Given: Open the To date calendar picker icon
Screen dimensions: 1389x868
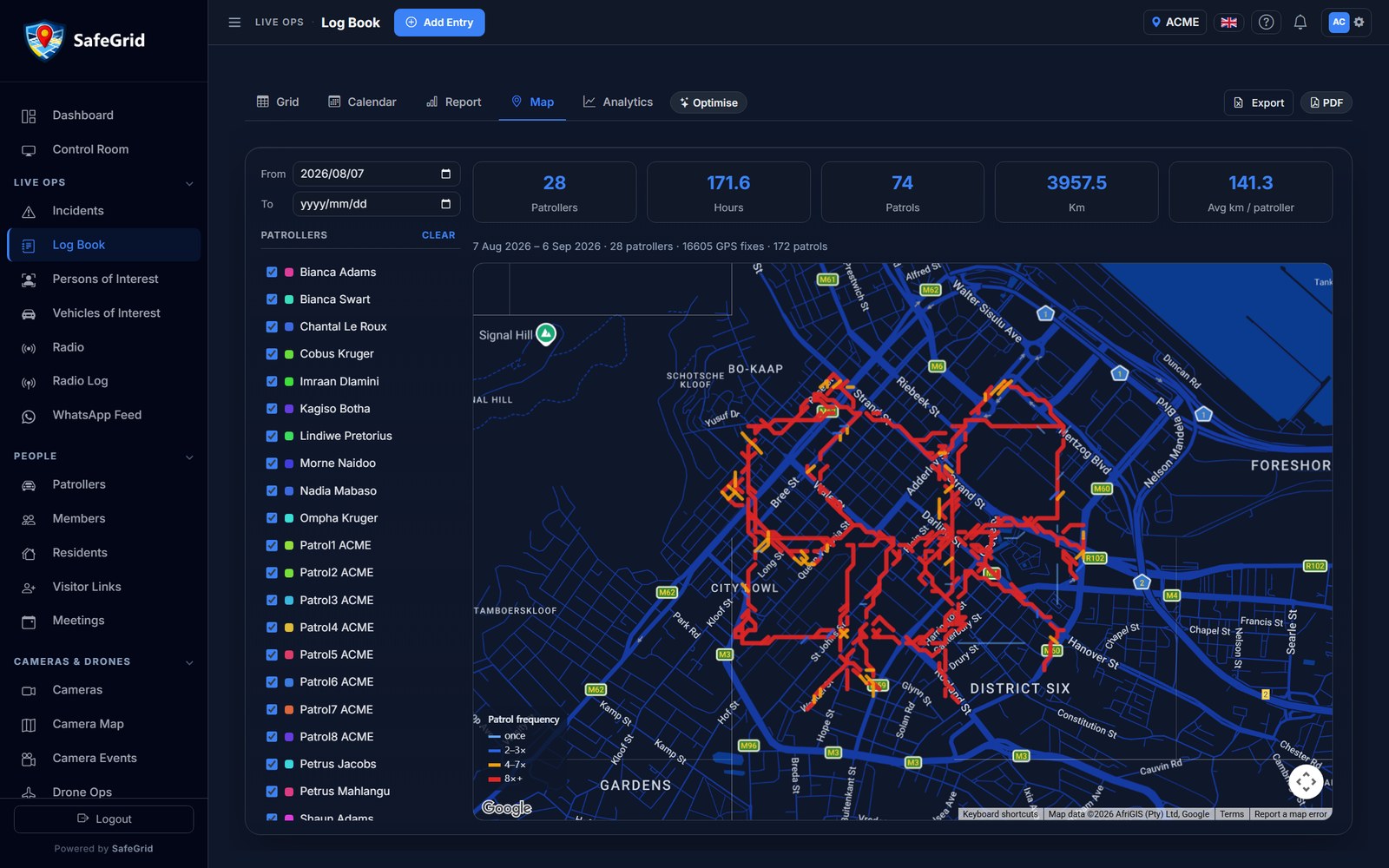Looking at the screenshot, I should [x=445, y=204].
